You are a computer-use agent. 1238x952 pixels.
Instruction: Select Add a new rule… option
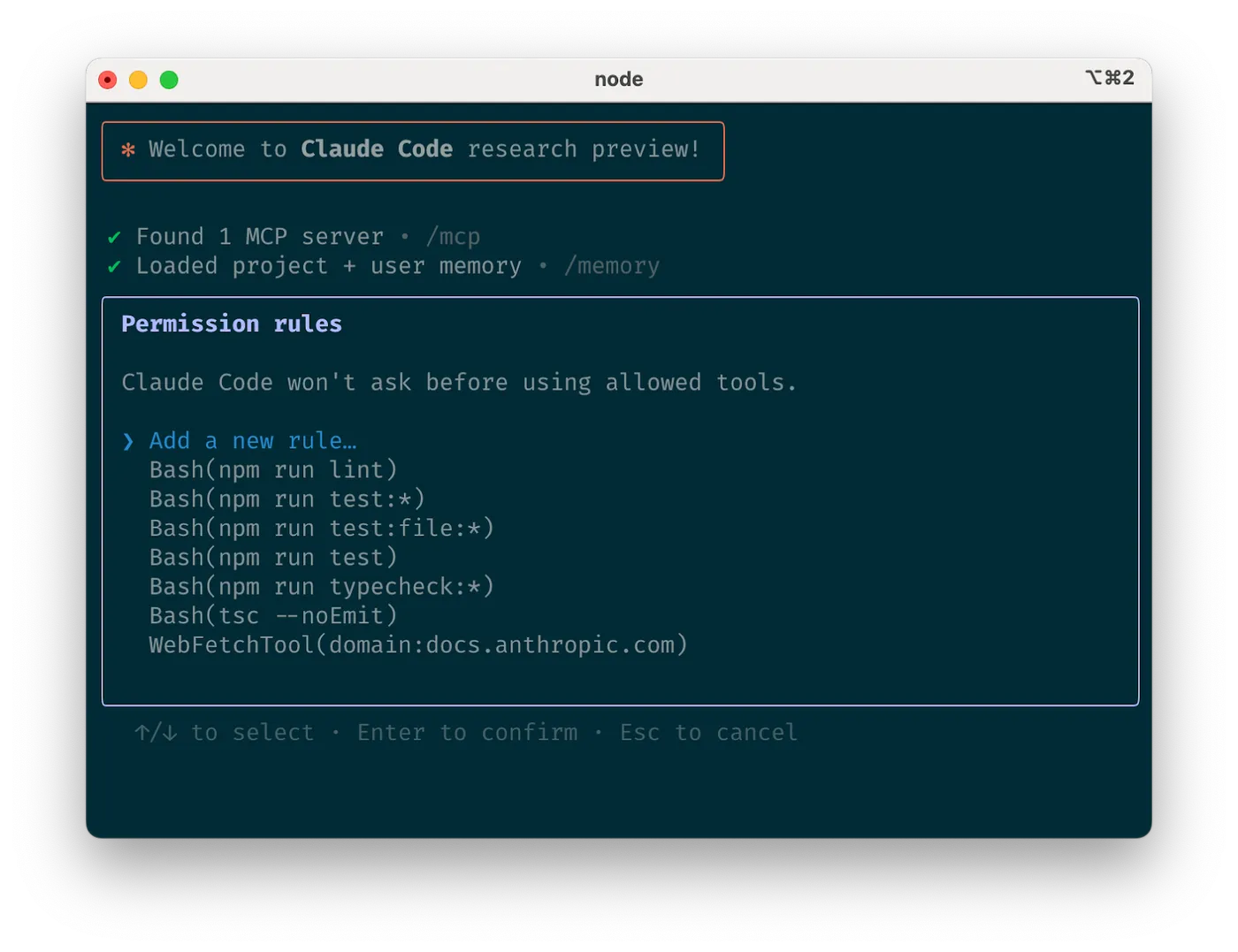(253, 441)
